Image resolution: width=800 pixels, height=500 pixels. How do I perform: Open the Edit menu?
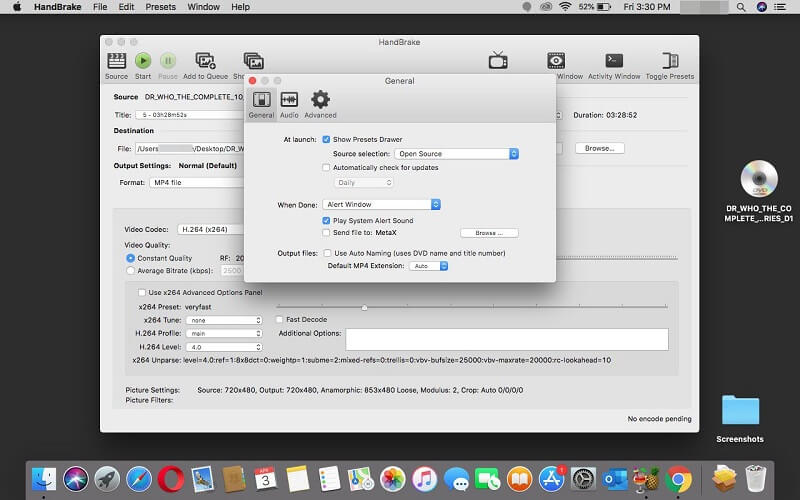click(126, 7)
